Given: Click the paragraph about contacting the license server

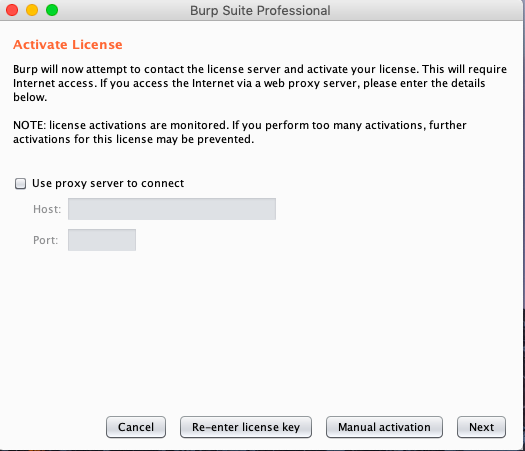Looking at the screenshot, I should pos(260,83).
